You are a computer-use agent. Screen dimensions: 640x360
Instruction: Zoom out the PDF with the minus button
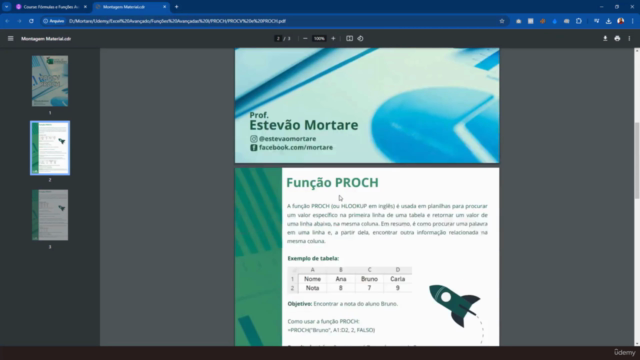pyautogui.click(x=305, y=38)
